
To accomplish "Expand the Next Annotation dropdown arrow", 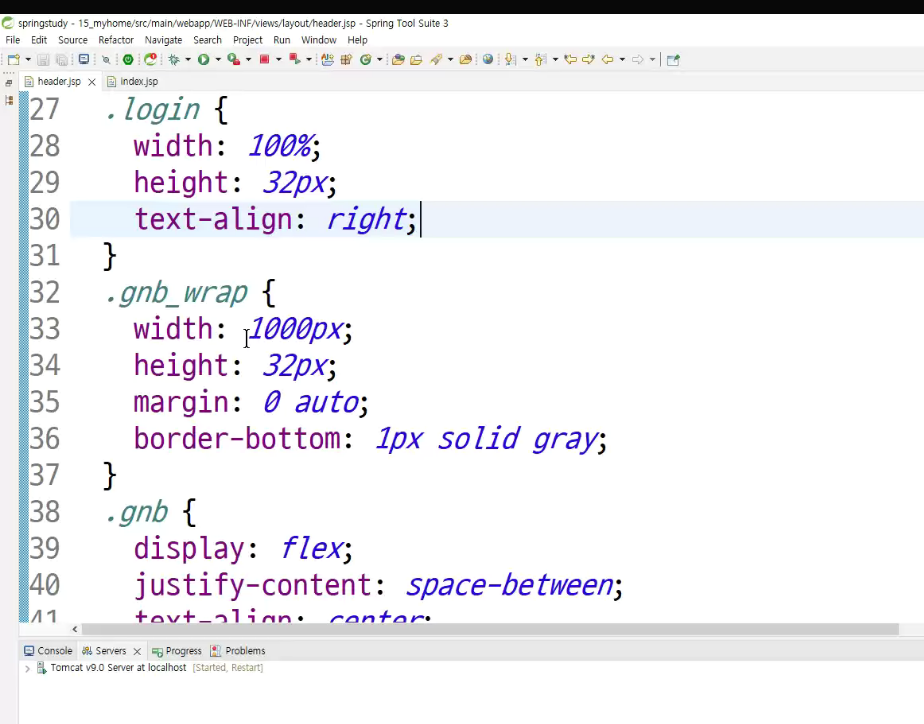I will (525, 59).
